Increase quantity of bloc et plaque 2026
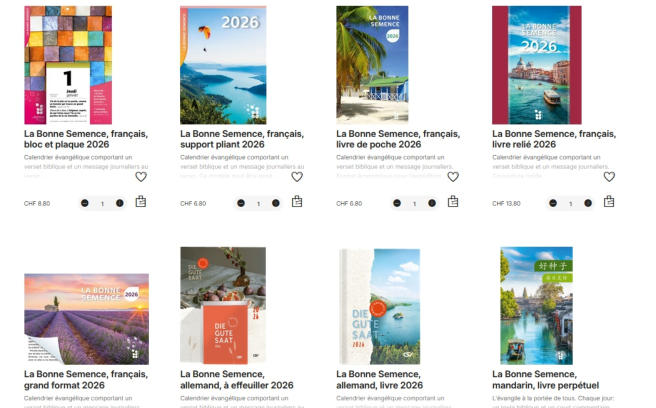The width and height of the screenshot is (656, 408). pyautogui.click(x=120, y=203)
